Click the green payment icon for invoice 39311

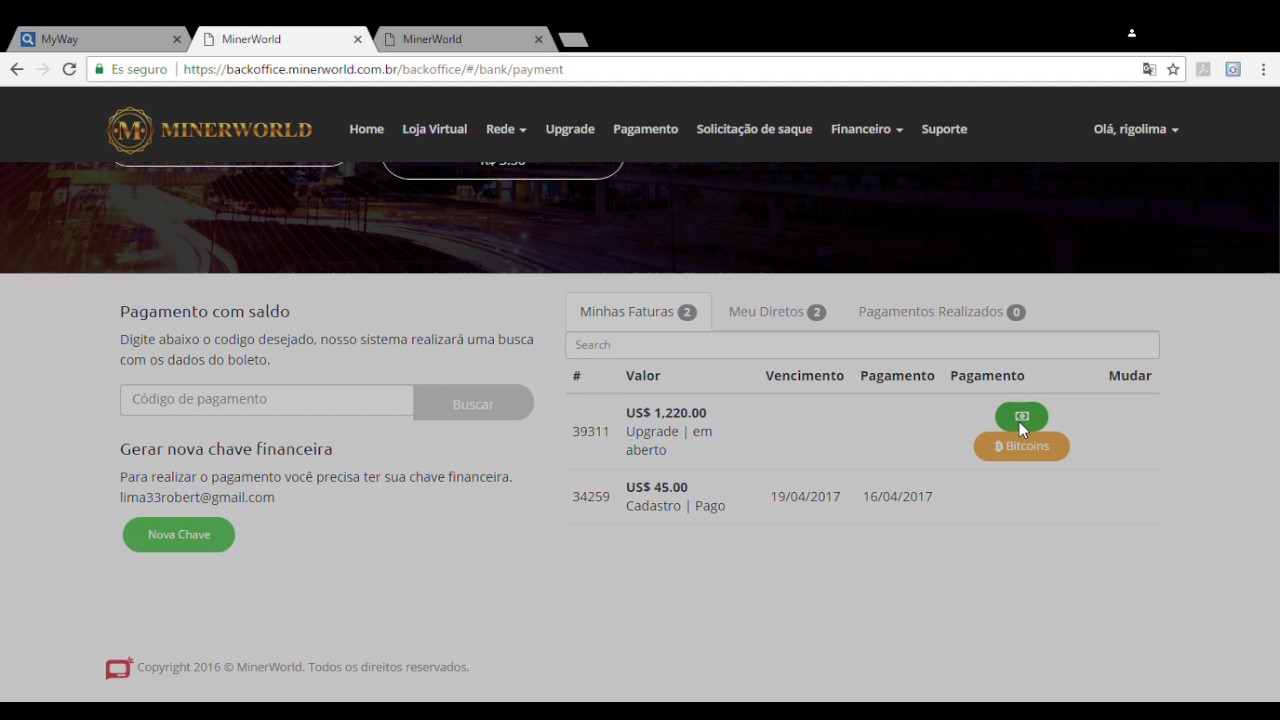(1021, 416)
